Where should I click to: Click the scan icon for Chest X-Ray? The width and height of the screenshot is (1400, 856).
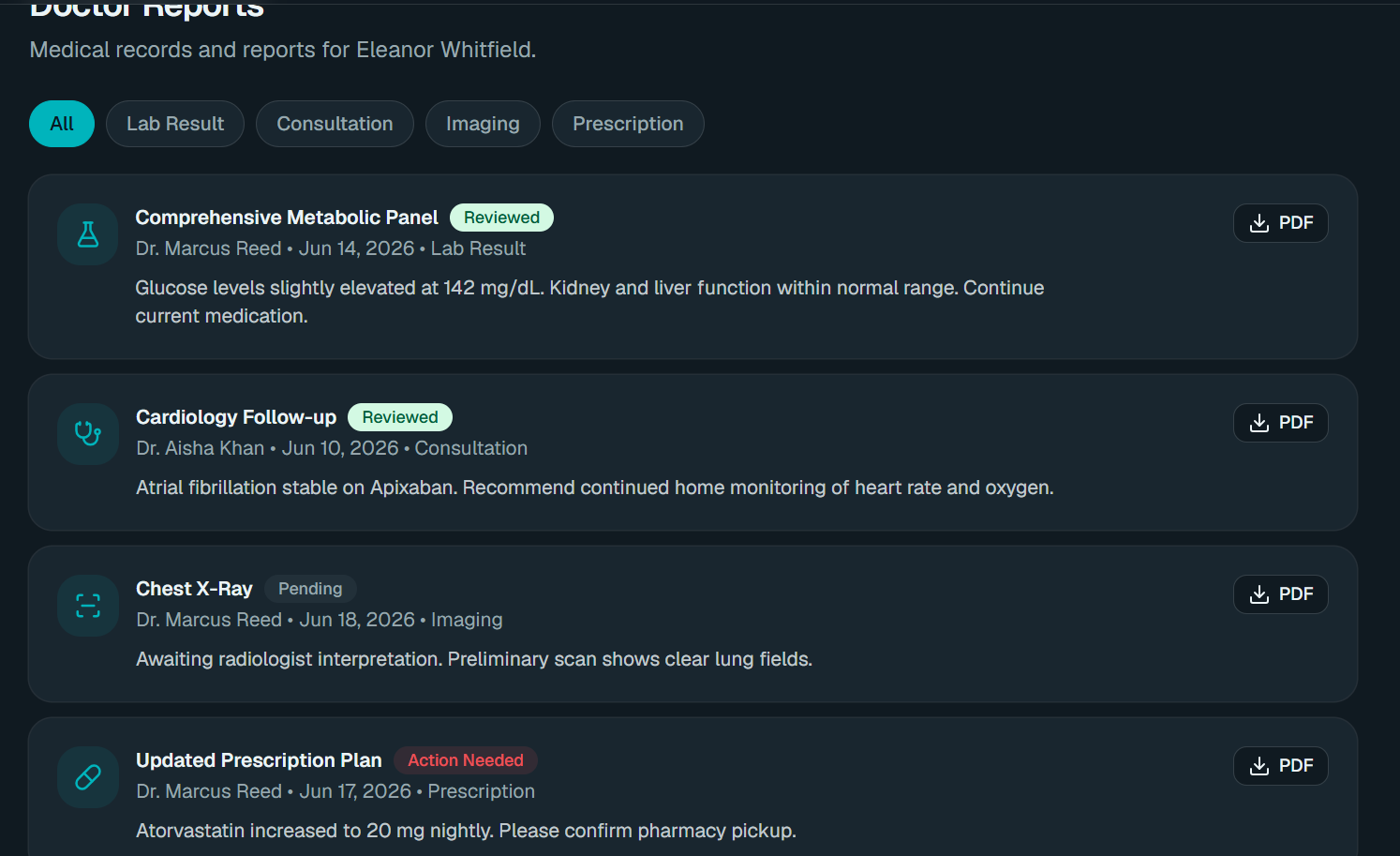click(x=88, y=606)
